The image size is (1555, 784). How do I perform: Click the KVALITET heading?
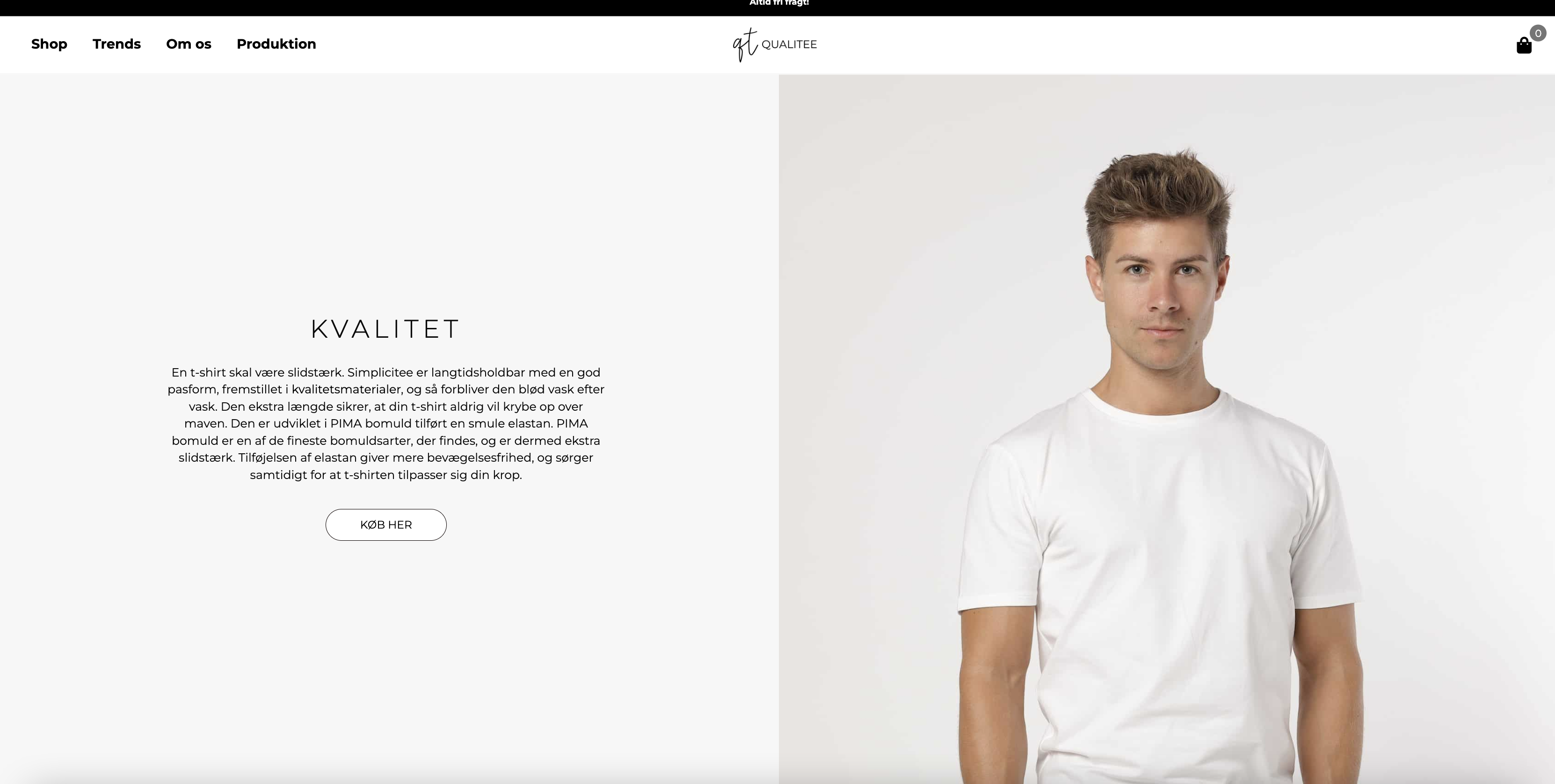click(386, 329)
